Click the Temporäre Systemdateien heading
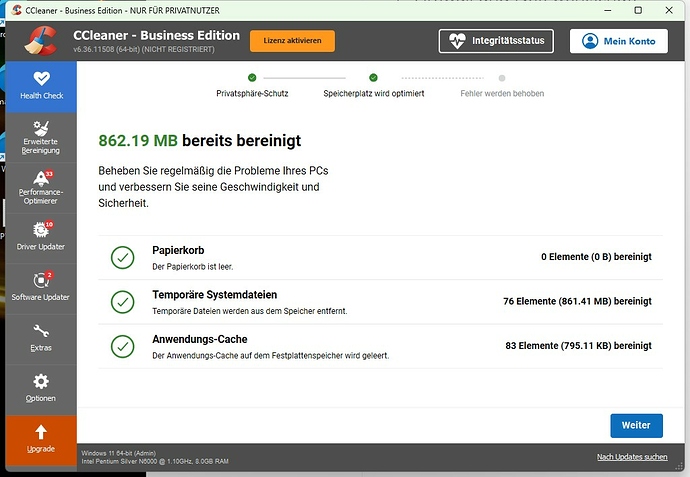This screenshot has width=690, height=477. tap(215, 295)
